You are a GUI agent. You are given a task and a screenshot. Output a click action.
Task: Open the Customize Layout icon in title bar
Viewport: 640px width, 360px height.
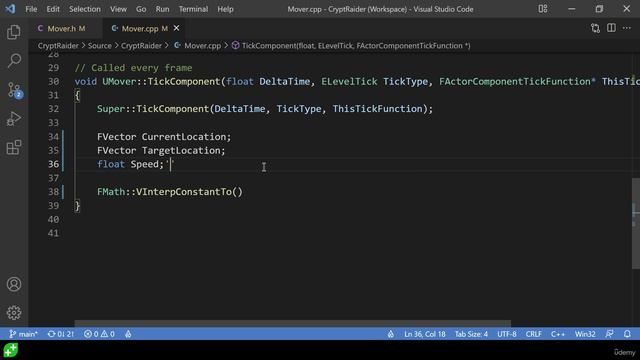pyautogui.click(x=543, y=9)
